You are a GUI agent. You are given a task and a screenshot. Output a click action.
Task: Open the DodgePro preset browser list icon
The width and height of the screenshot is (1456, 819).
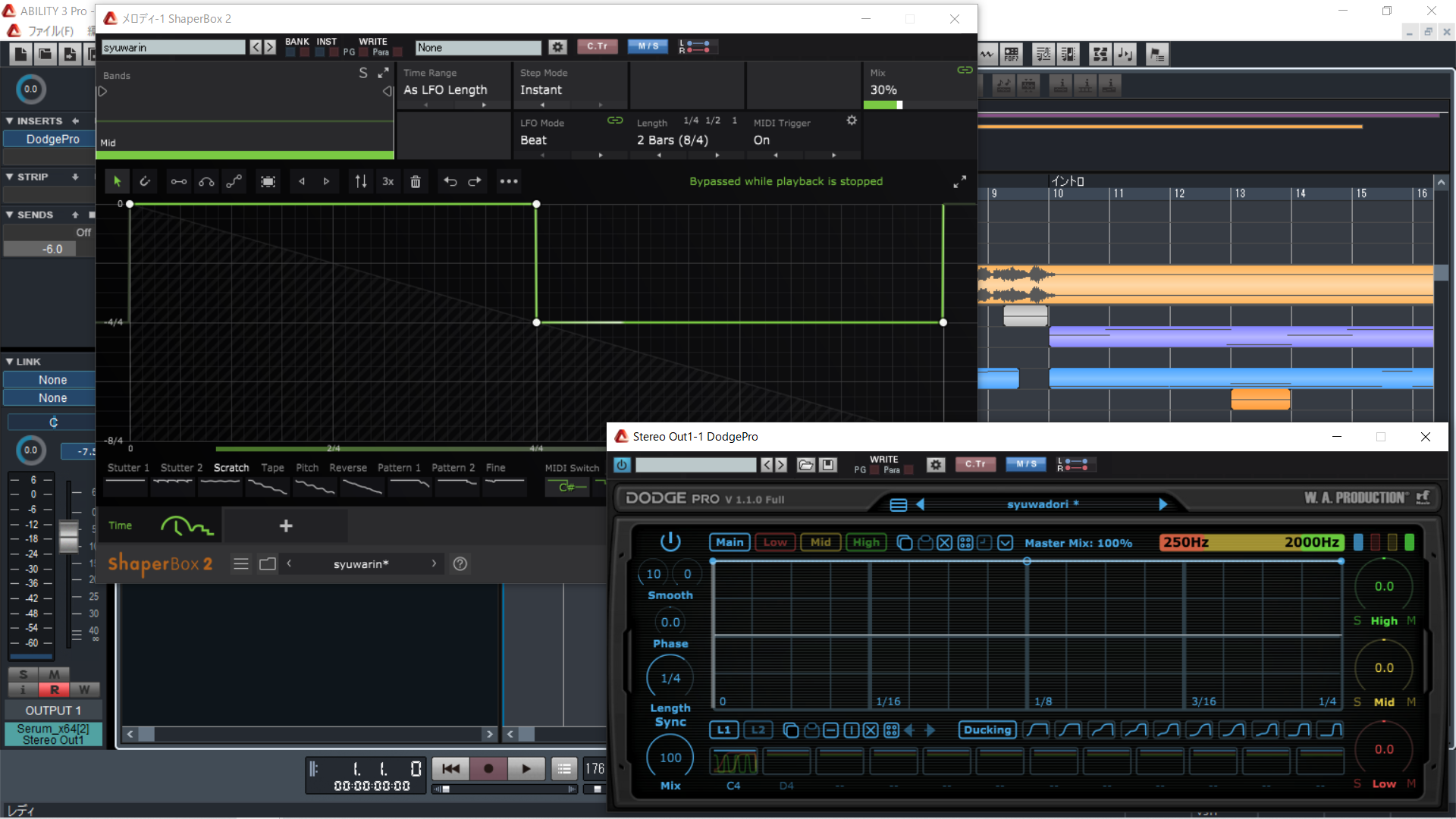click(x=899, y=505)
